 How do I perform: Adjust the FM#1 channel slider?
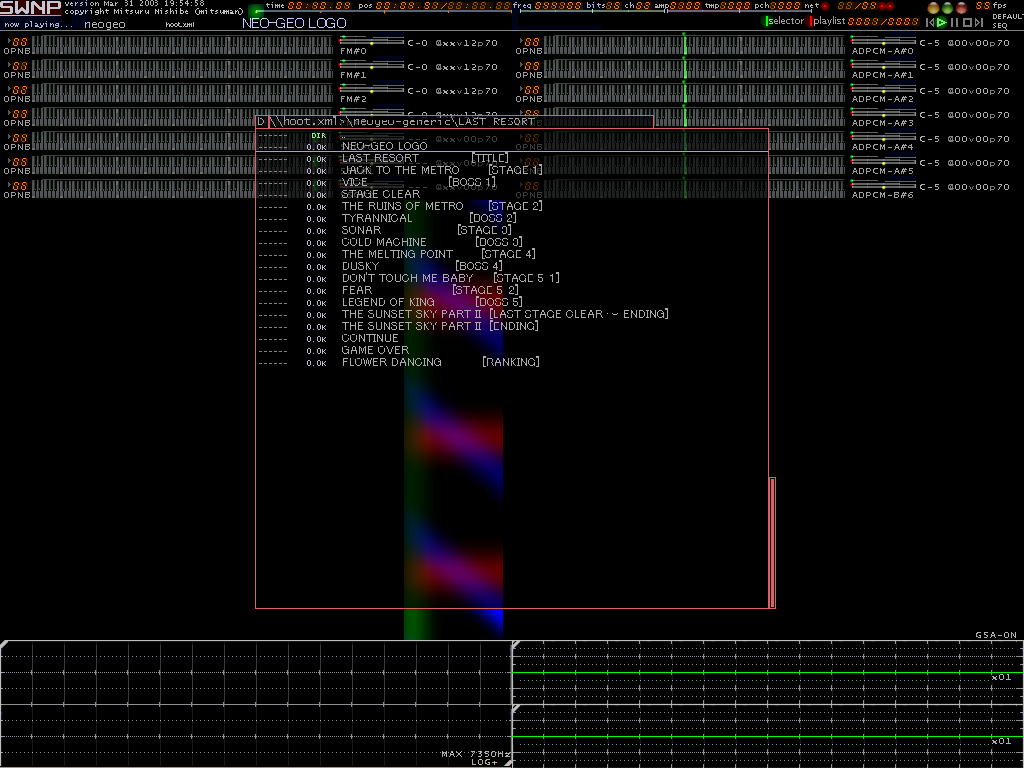372,66
